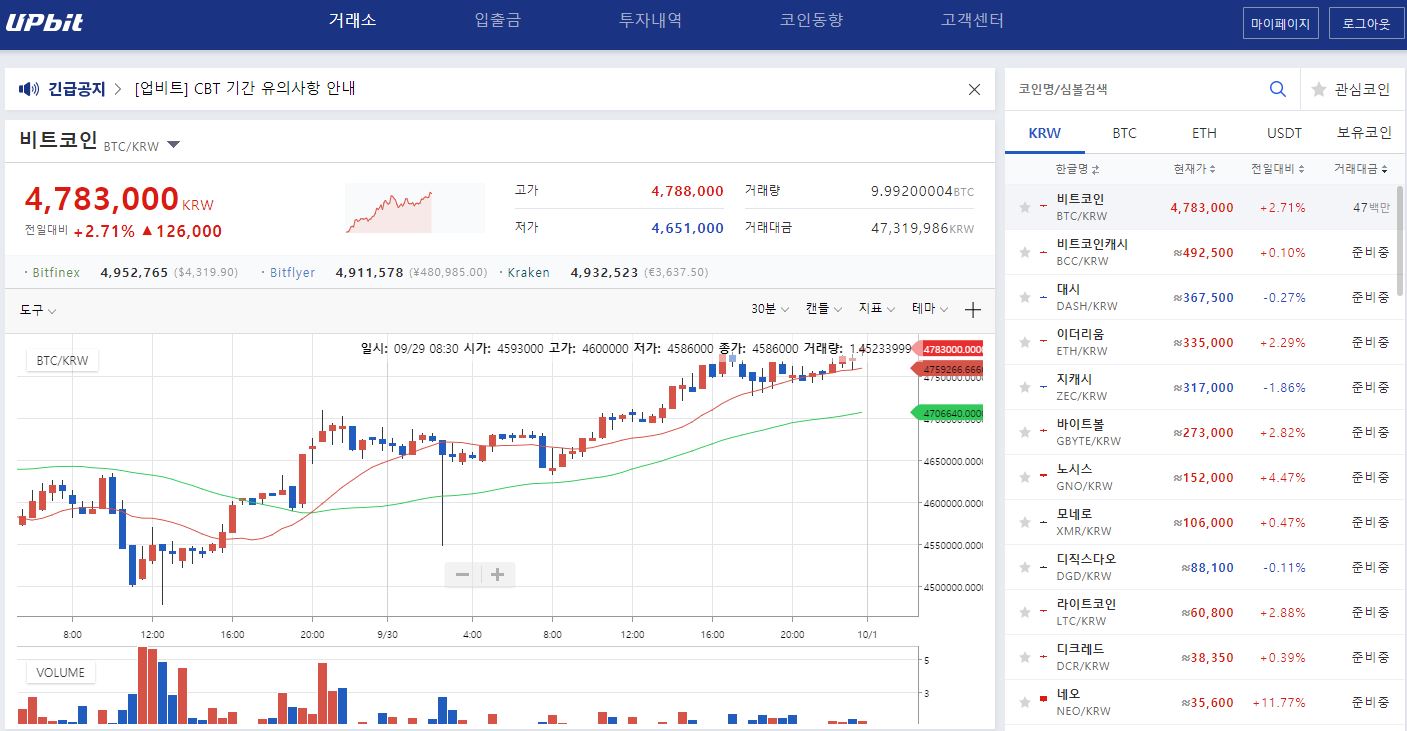The width and height of the screenshot is (1407, 731).
Task: Open the 비트코인 BTC/KRW market selector arrow
Action: coord(173,145)
